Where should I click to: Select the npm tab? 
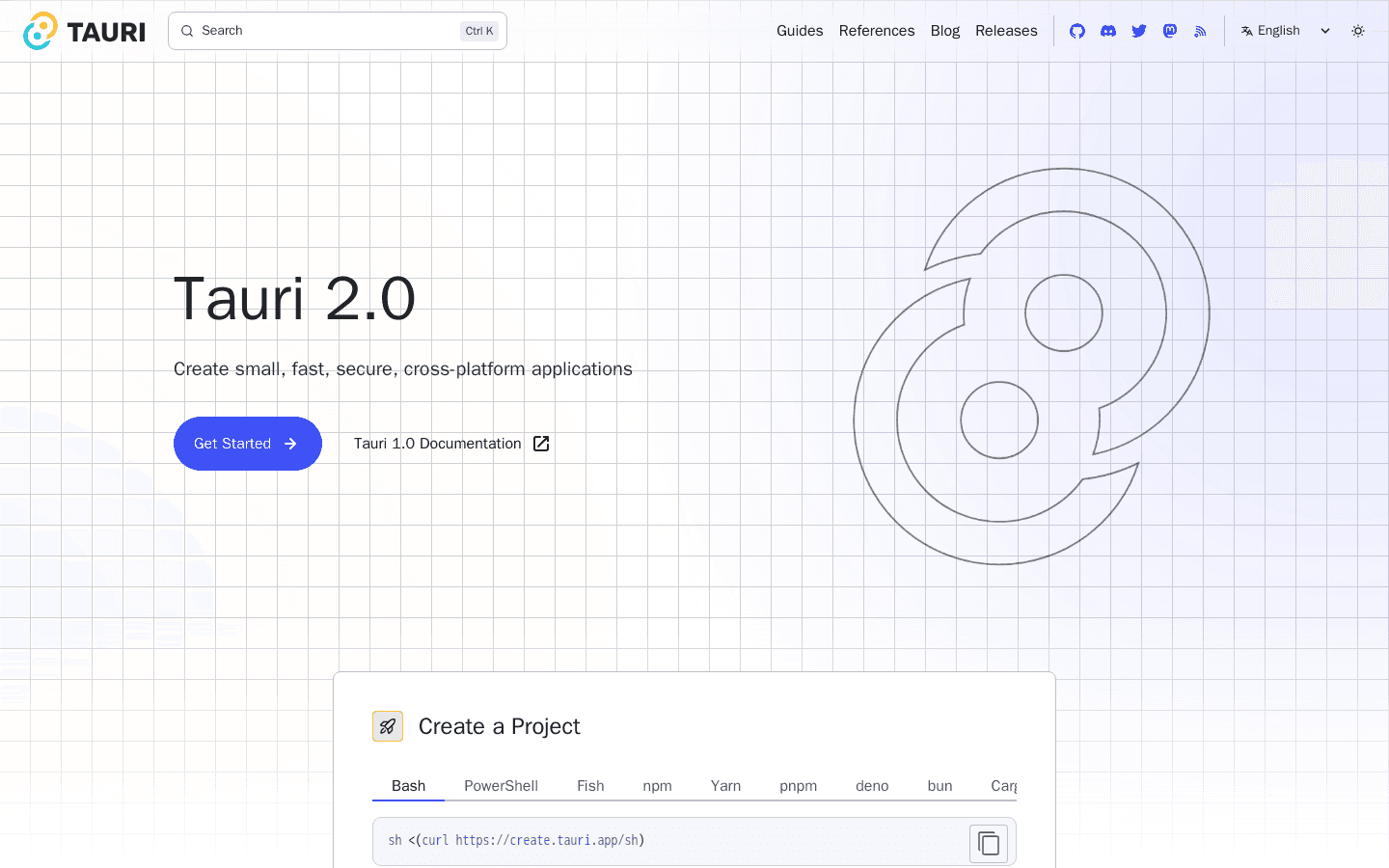[657, 786]
